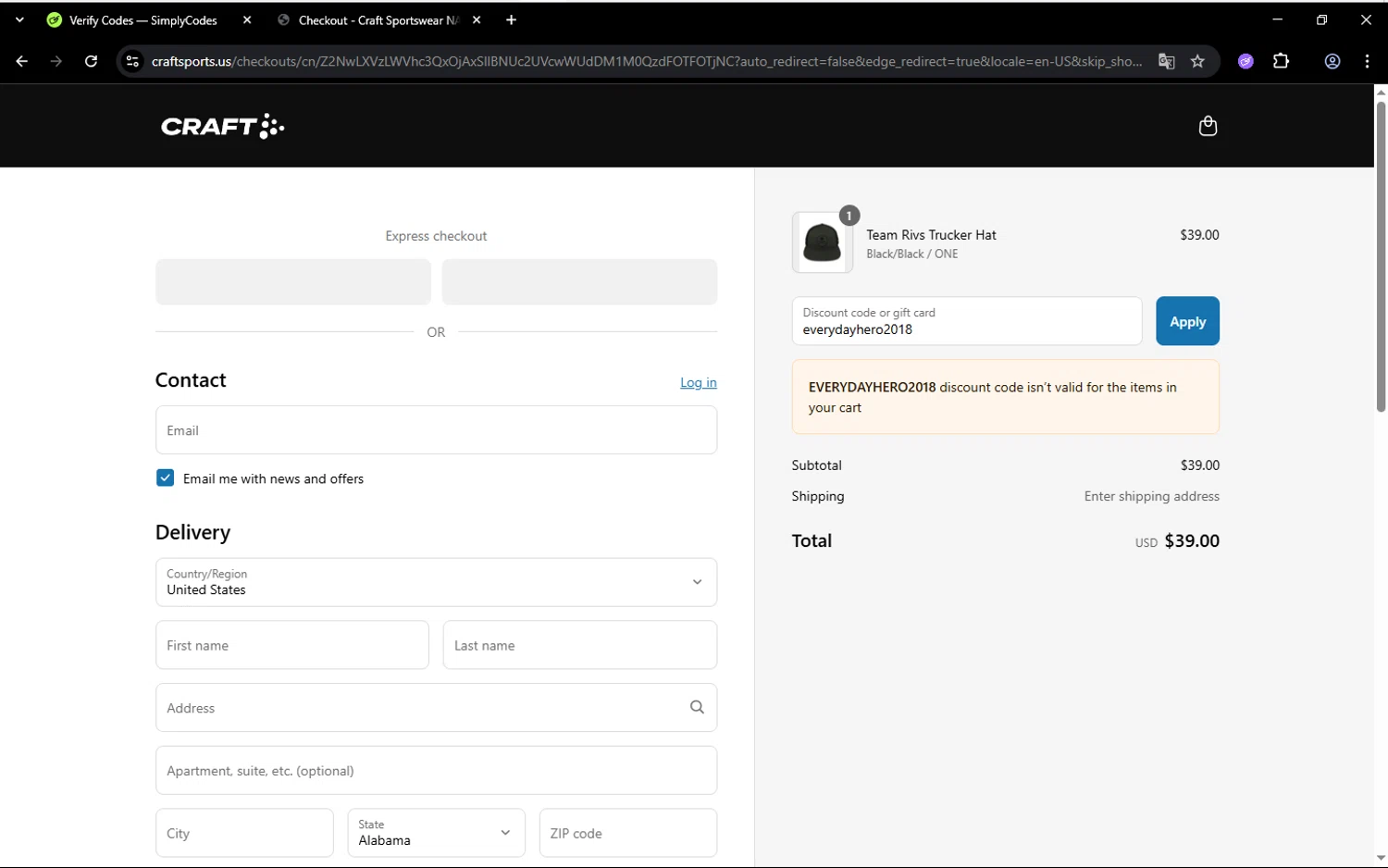Bookmark this page with the star icon
Image resolution: width=1388 pixels, height=868 pixels.
[1197, 61]
